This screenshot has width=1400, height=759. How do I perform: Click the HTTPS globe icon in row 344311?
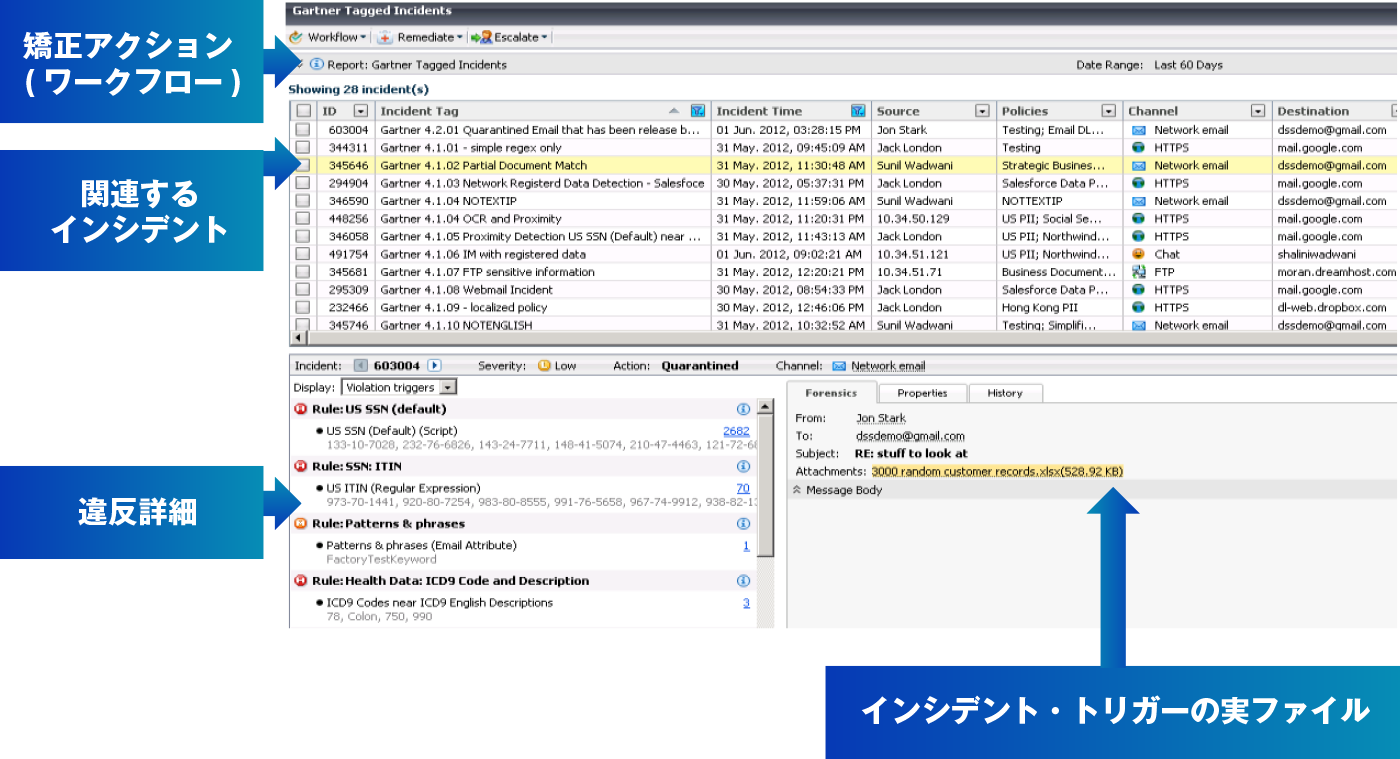(1138, 148)
